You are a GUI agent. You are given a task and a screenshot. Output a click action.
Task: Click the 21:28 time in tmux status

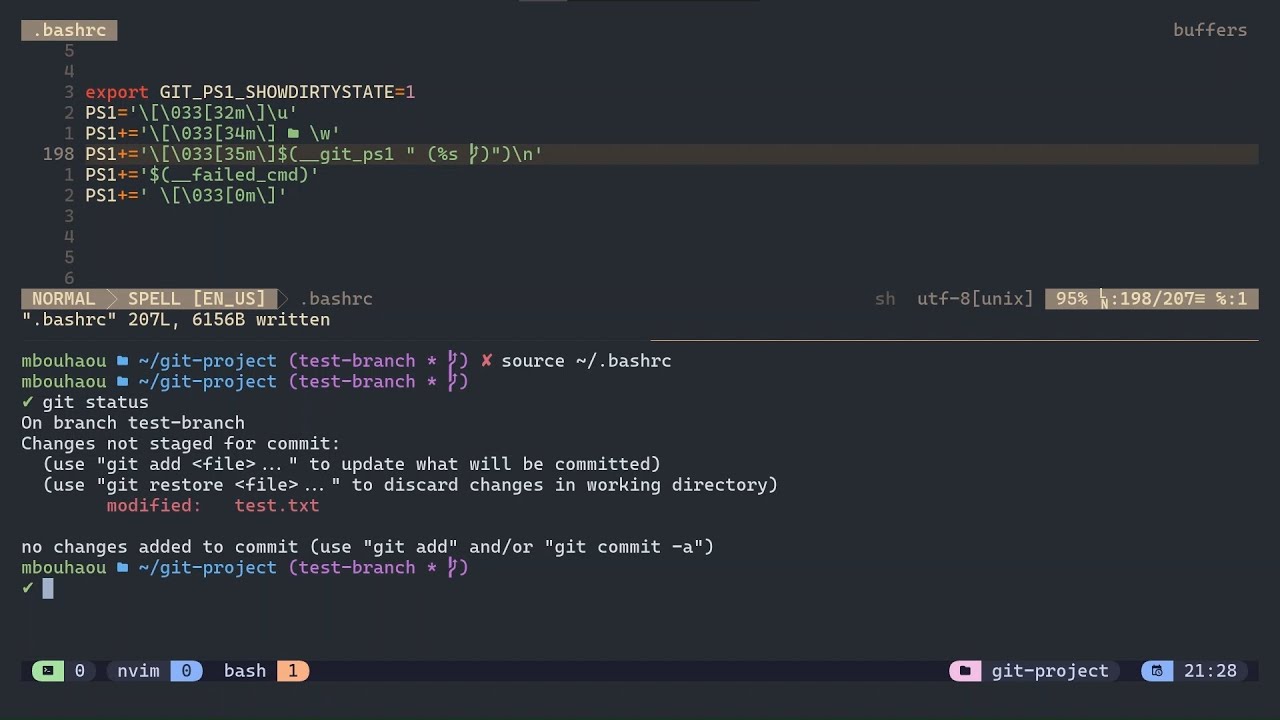[x=1210, y=671]
